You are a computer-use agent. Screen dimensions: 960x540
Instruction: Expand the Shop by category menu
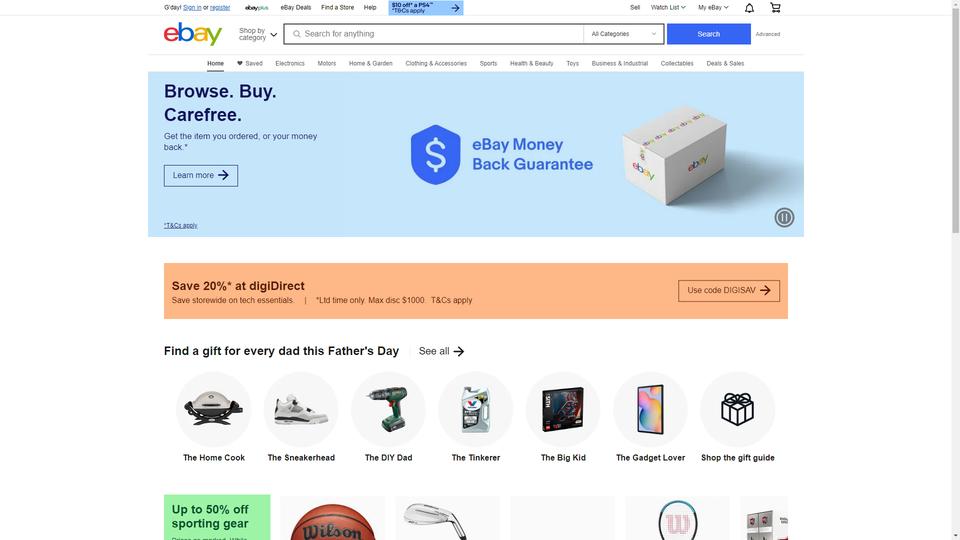coord(258,34)
